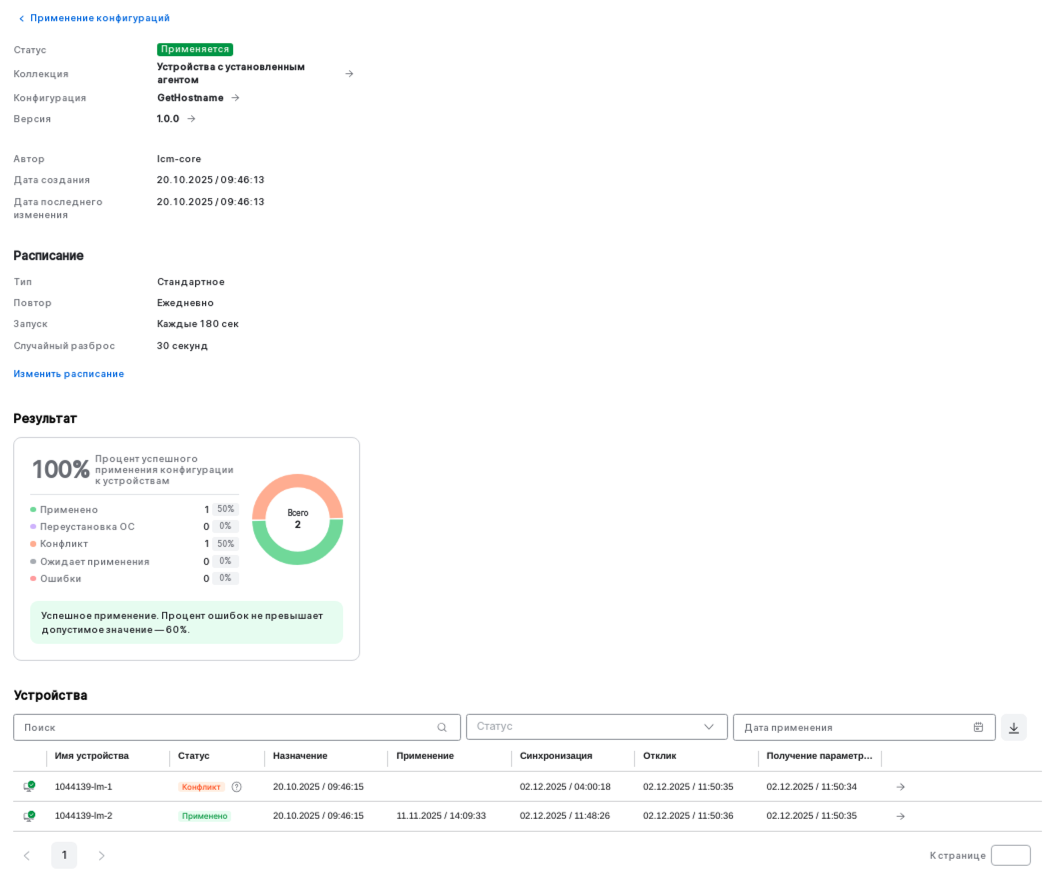
Task: Open arrow next to collection Устройства с установленным агентом
Action: pyautogui.click(x=349, y=73)
